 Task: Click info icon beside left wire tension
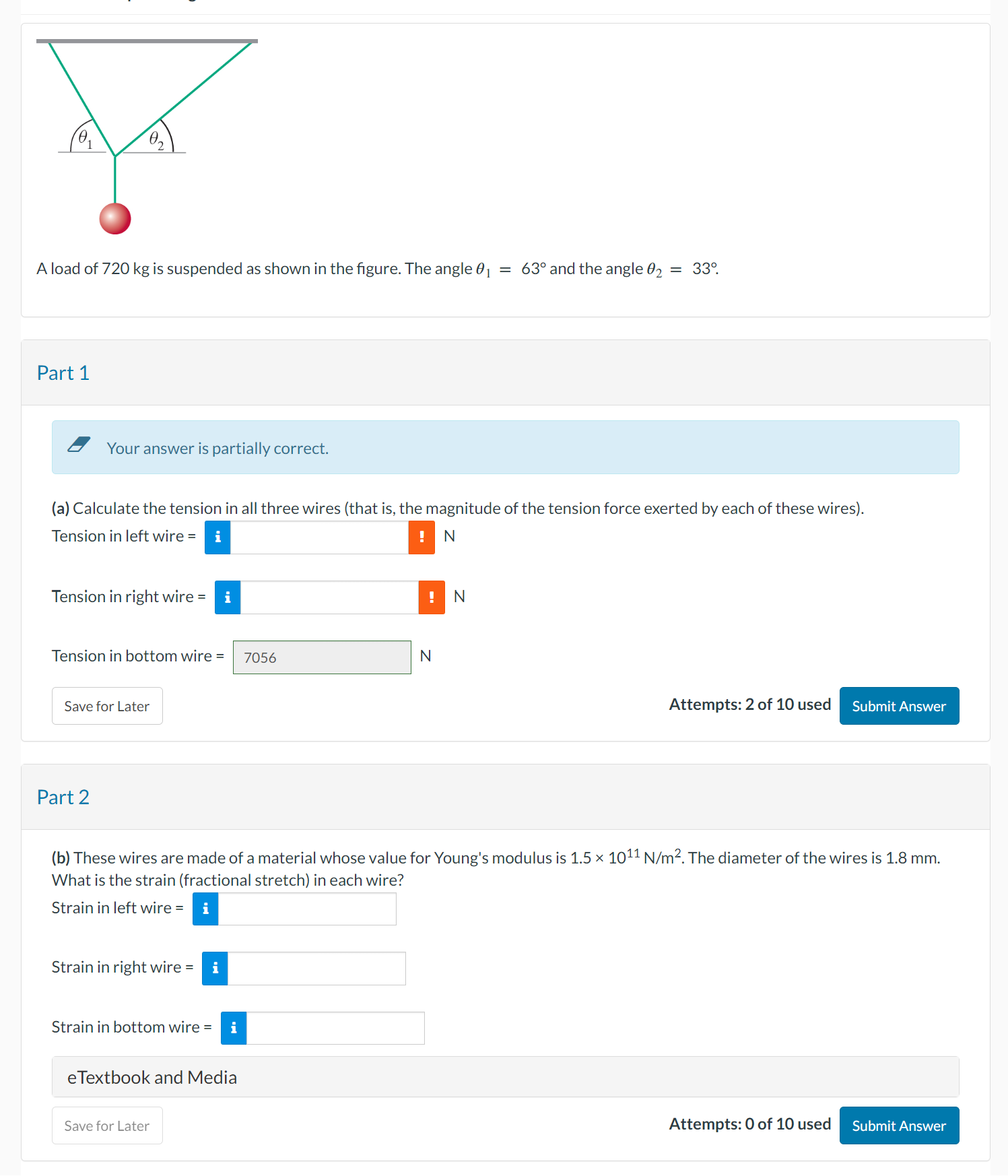[x=217, y=537]
